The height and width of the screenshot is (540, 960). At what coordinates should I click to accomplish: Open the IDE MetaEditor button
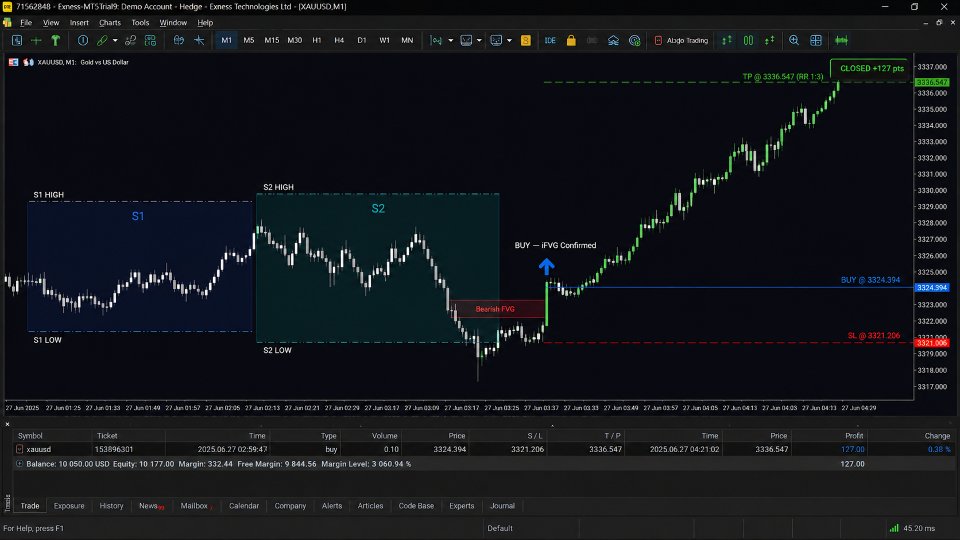click(x=550, y=40)
